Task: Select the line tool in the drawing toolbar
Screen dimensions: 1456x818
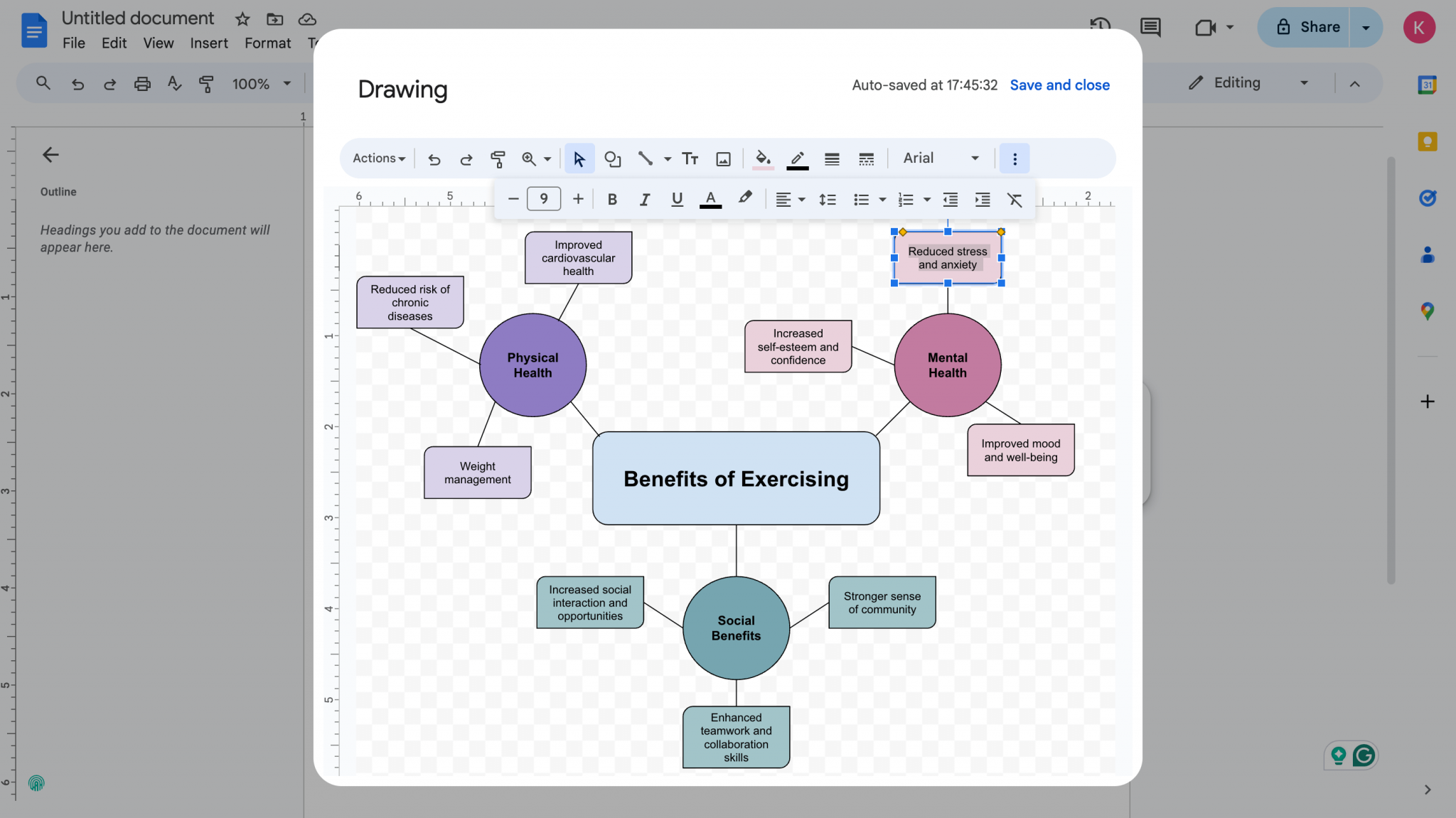Action: pos(646,158)
